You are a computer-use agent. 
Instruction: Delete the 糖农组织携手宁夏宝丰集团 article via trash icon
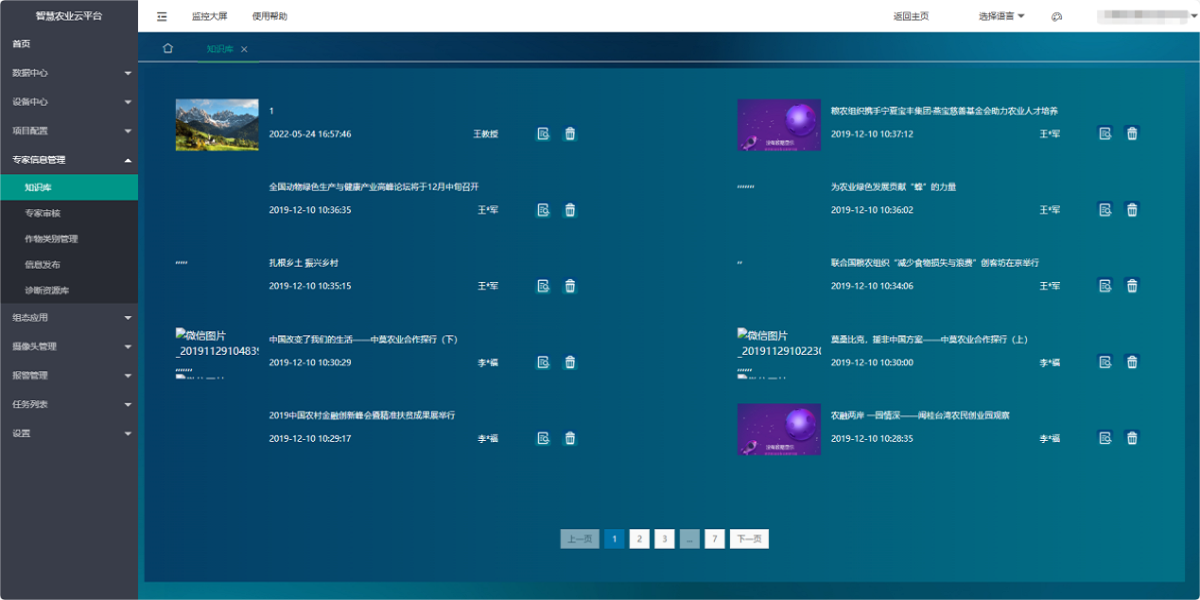[1132, 133]
